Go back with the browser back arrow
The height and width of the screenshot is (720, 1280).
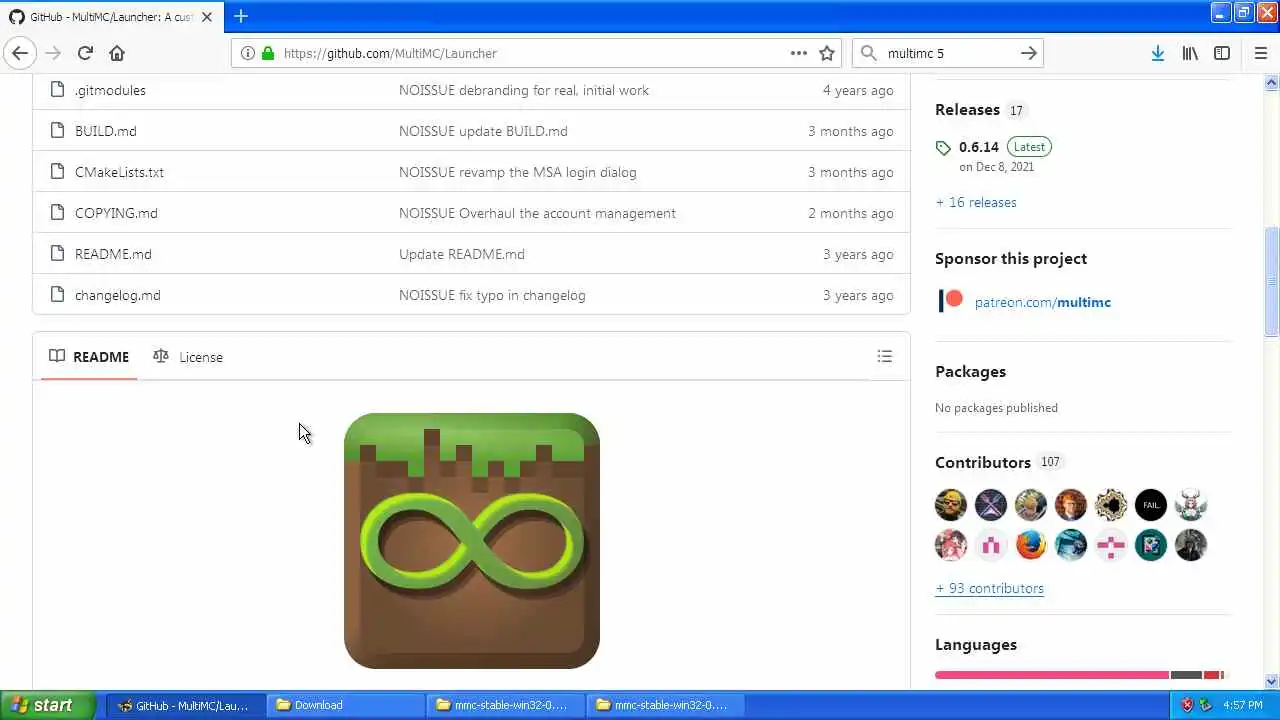click(x=20, y=53)
